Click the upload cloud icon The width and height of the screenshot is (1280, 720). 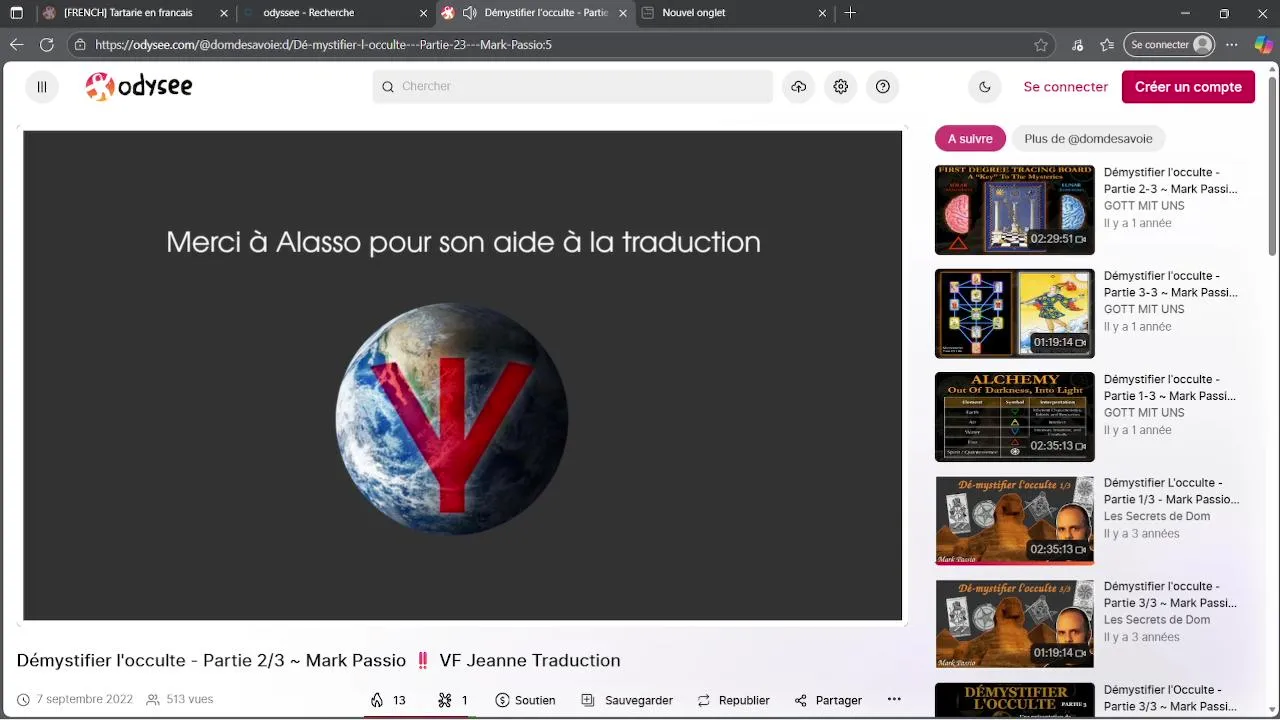798,87
